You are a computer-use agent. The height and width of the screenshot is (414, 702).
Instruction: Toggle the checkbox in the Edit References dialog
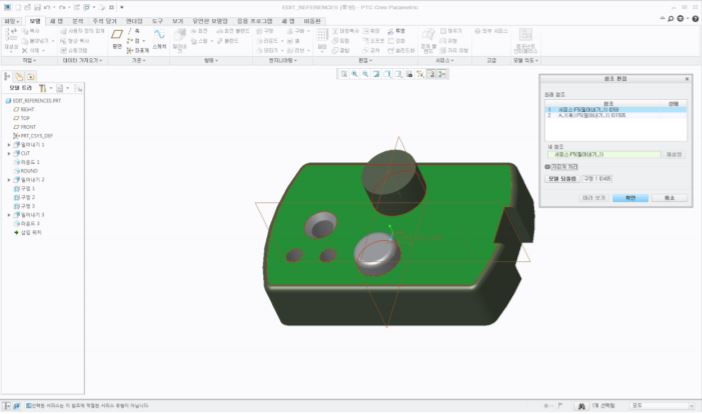click(547, 166)
